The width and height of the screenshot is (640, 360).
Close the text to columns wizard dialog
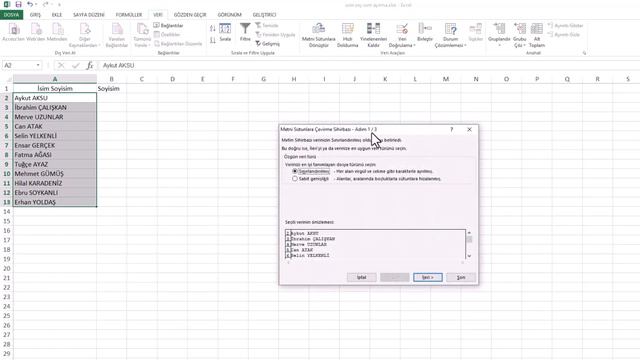click(x=469, y=129)
